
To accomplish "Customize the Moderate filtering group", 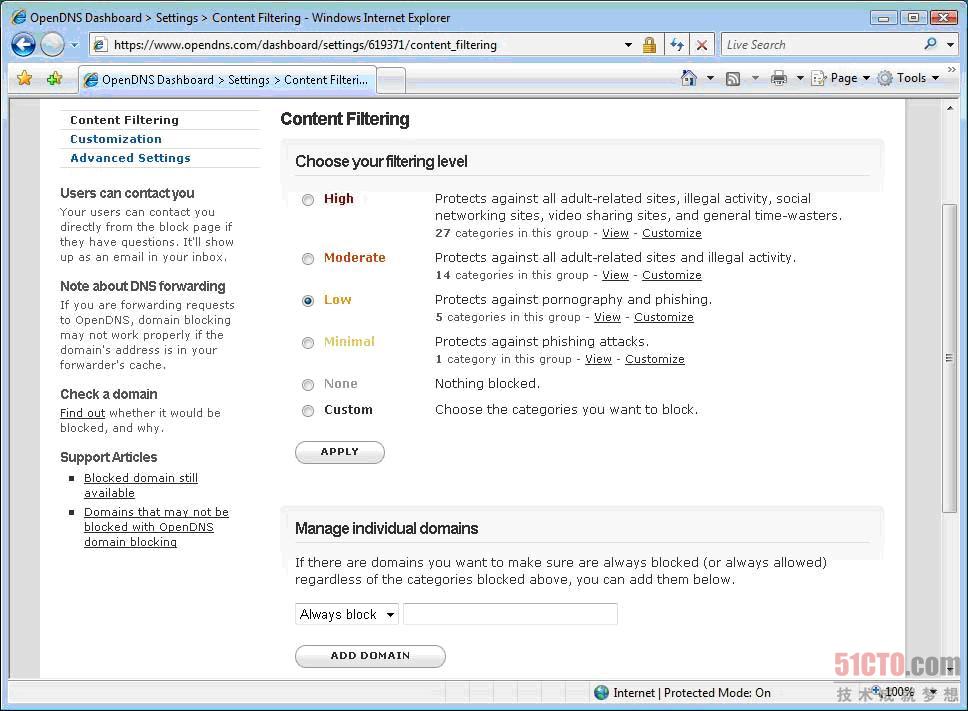I will [x=672, y=275].
